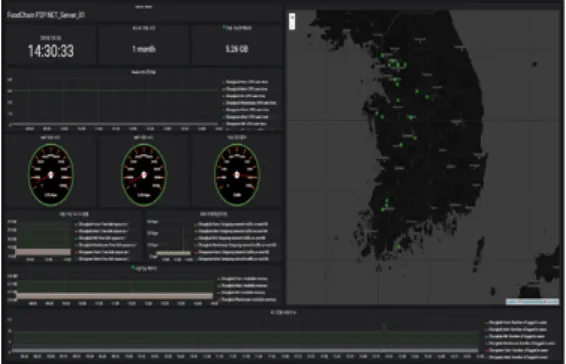Toggle Warehouse Number of logged in users legend

(x=523, y=343)
